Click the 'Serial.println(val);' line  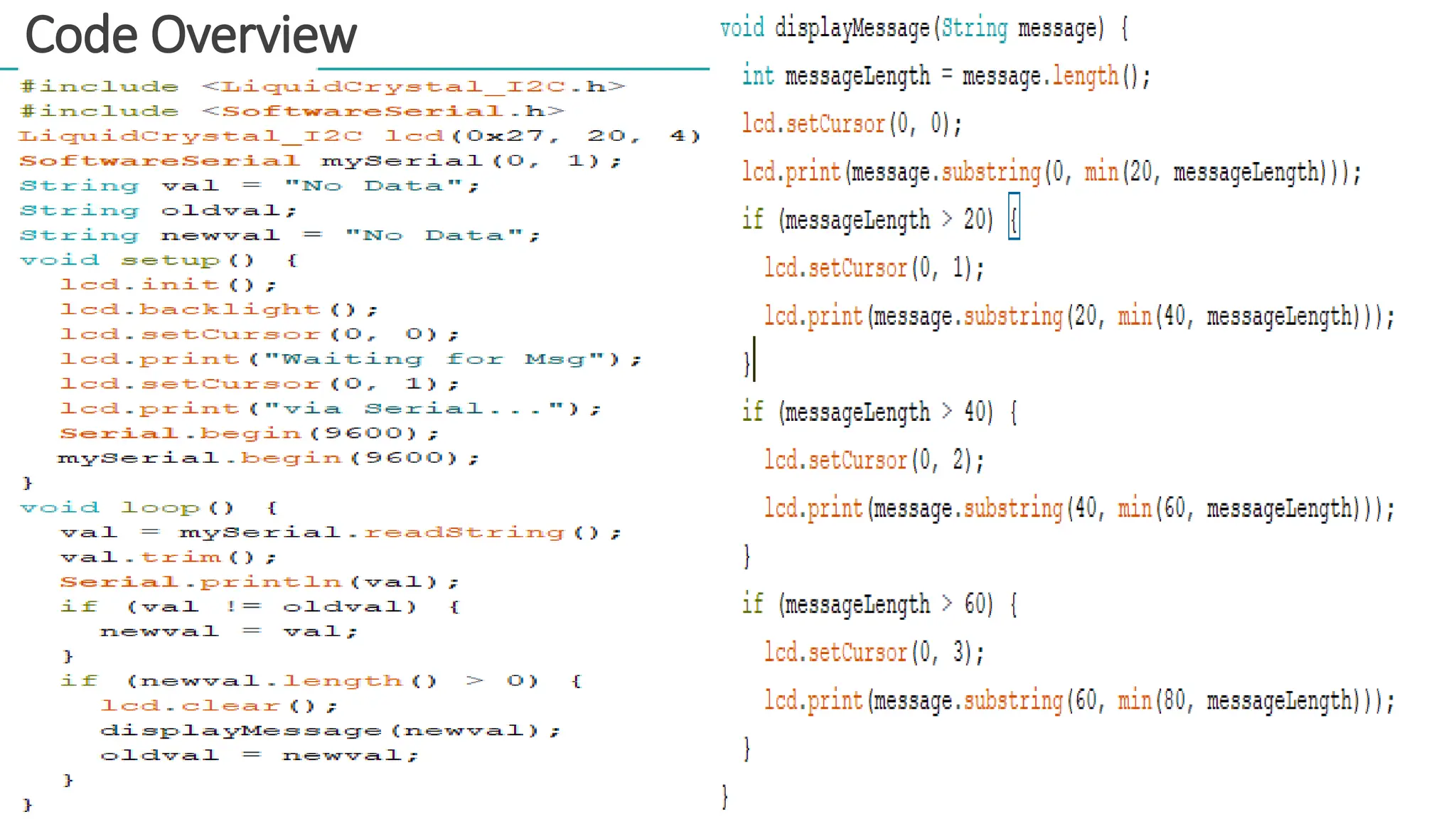[259, 582]
